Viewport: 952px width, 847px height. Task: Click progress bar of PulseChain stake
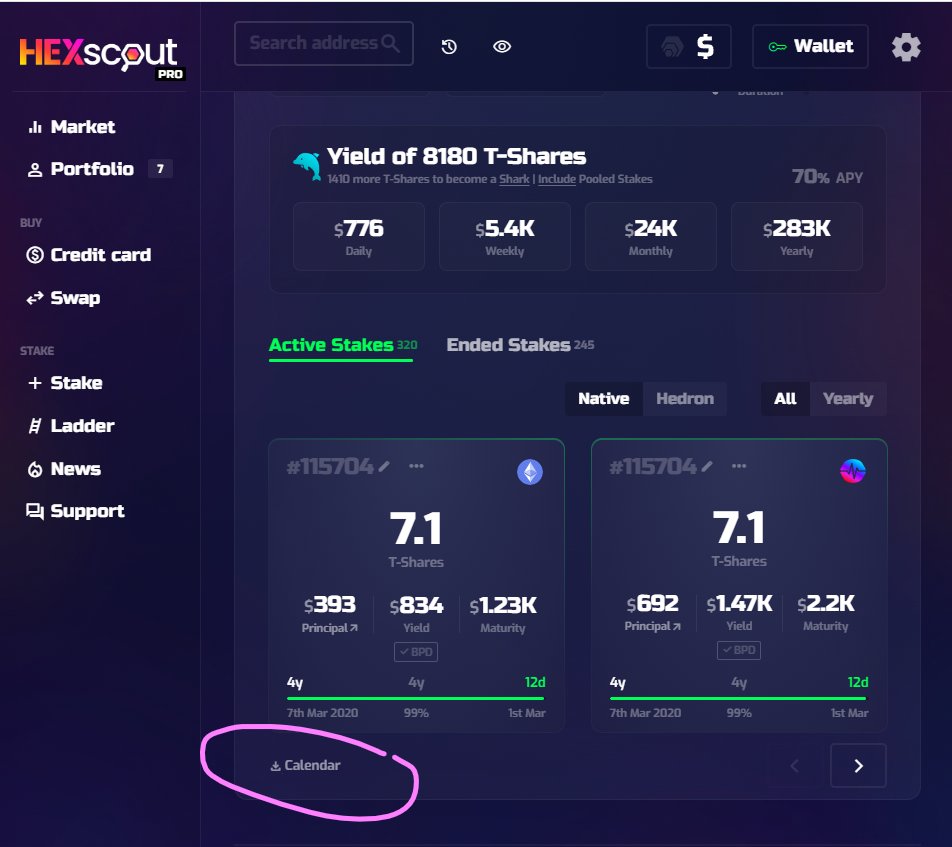click(739, 698)
